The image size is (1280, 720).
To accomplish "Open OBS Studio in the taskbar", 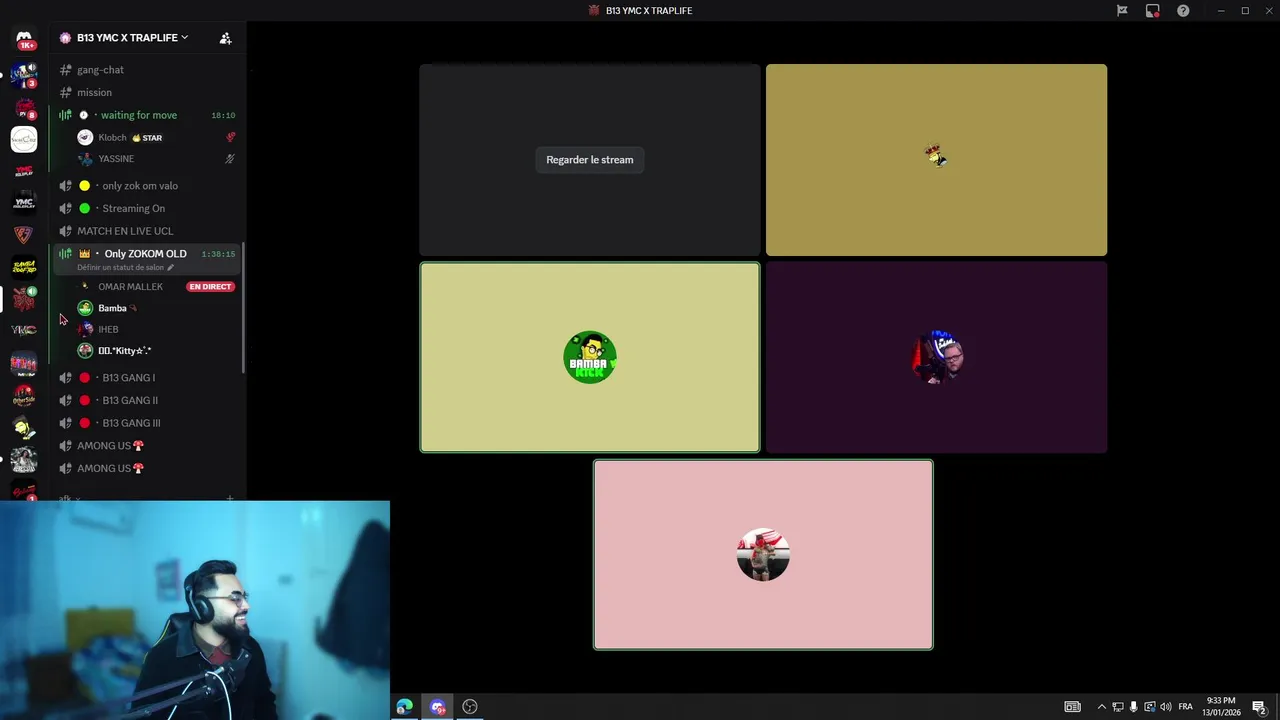I will tap(470, 707).
